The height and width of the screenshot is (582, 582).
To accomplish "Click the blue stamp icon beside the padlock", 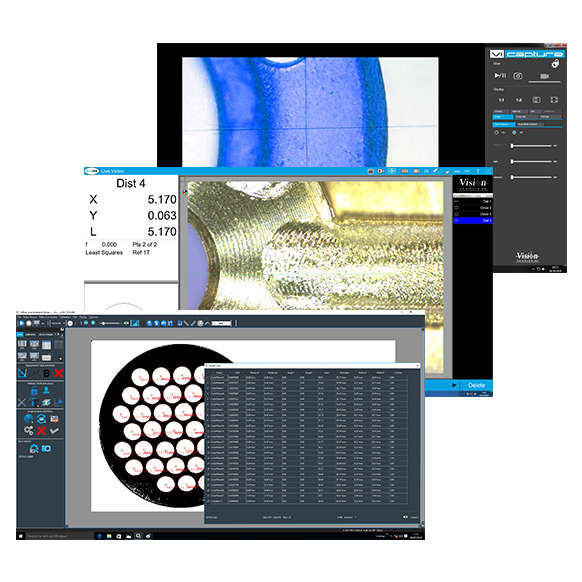I will coord(46,390).
